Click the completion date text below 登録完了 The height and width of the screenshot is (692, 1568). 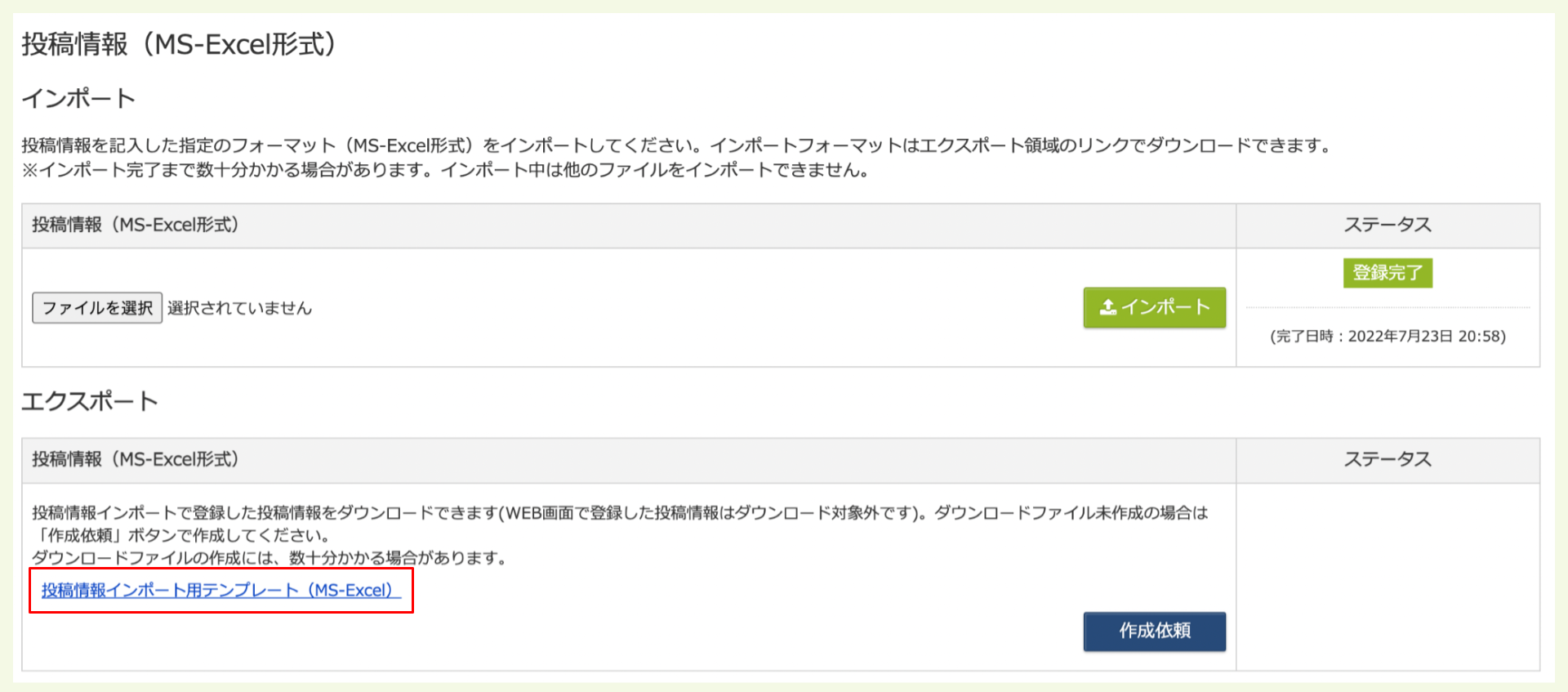tap(1387, 336)
